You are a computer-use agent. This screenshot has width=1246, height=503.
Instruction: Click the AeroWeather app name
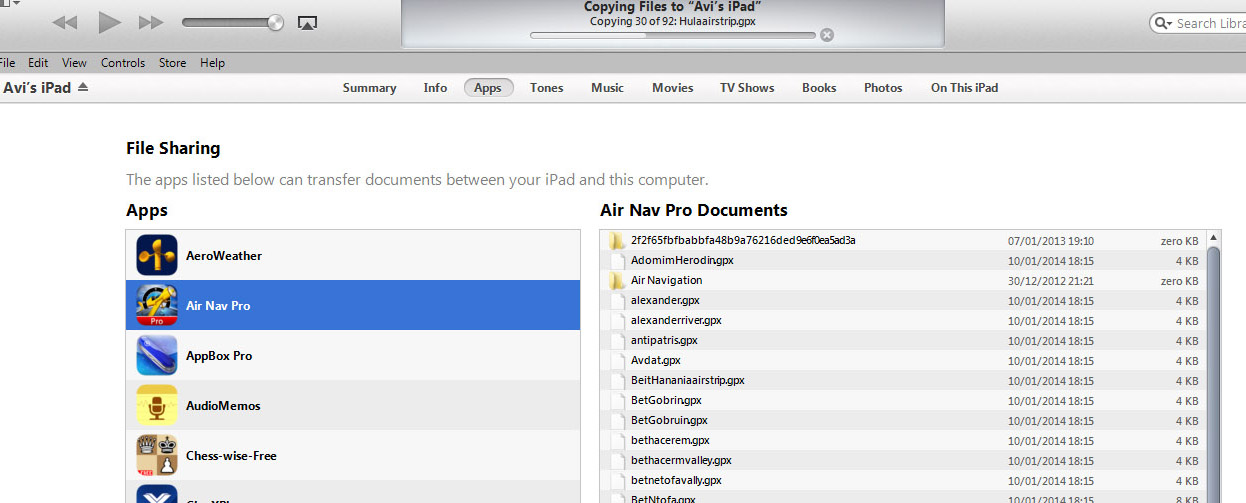224,255
